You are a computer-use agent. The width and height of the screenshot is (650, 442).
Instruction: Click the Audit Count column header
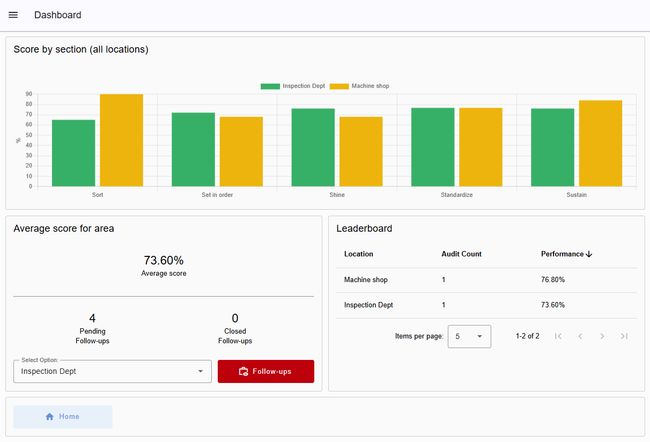(x=461, y=254)
